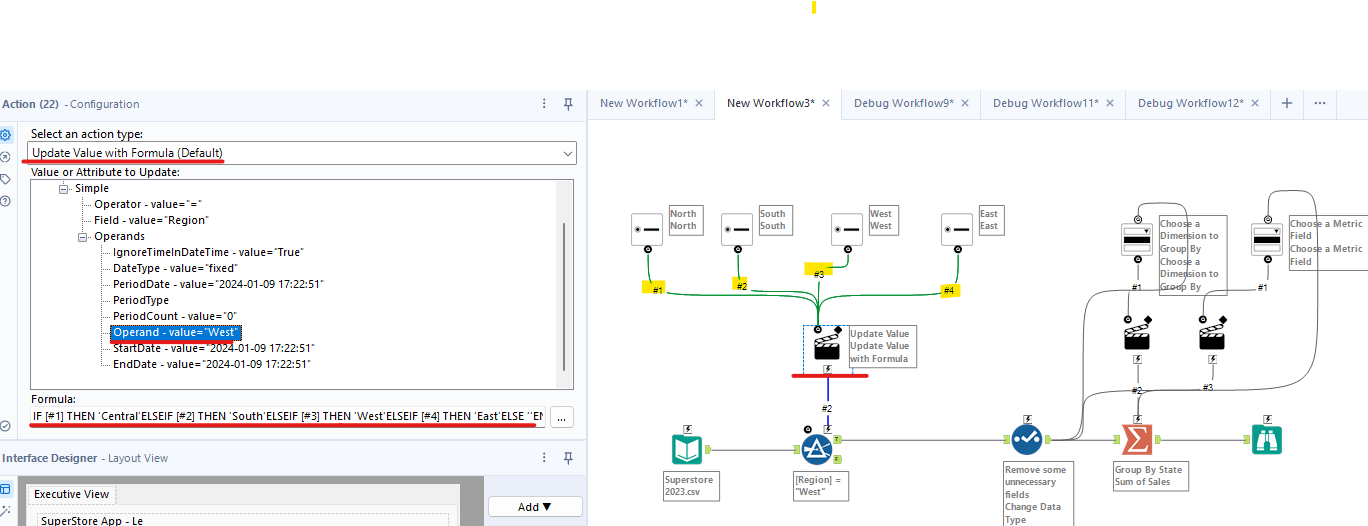
Task: Click the SuperStore App text field
Action: 243,520
